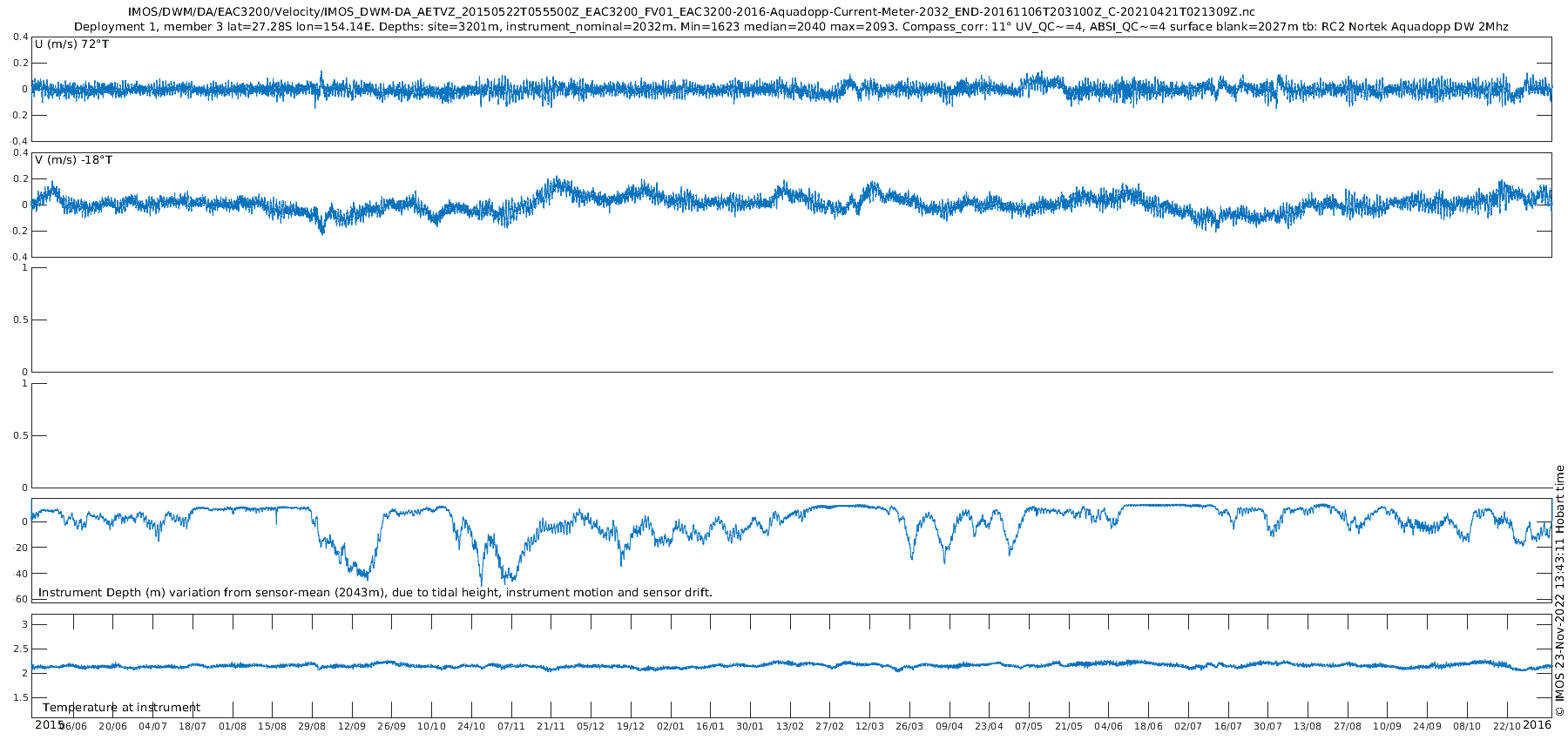Select the '13/08' date tick label
This screenshot has height=740, width=1568.
tap(1308, 726)
